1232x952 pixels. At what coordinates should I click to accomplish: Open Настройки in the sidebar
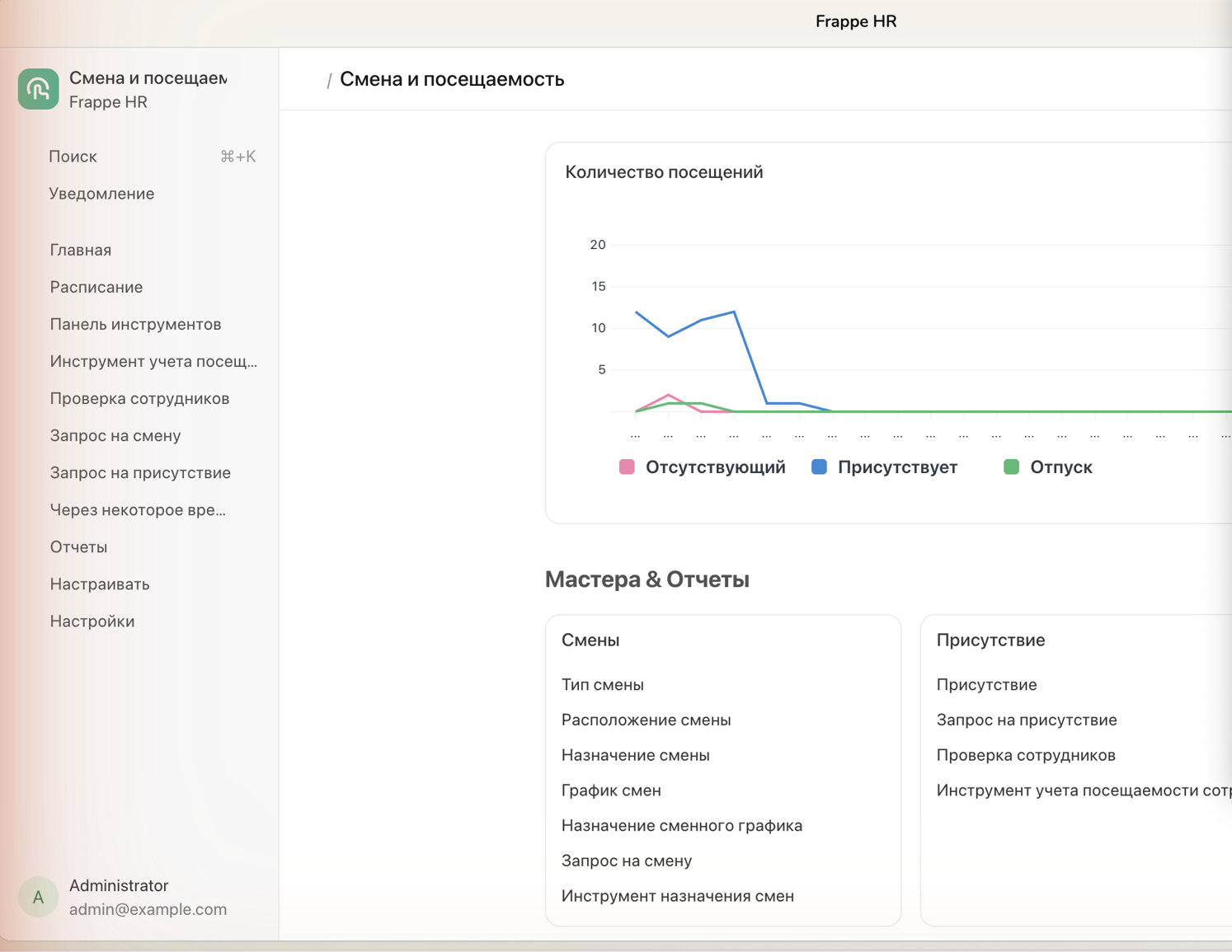[x=92, y=621]
